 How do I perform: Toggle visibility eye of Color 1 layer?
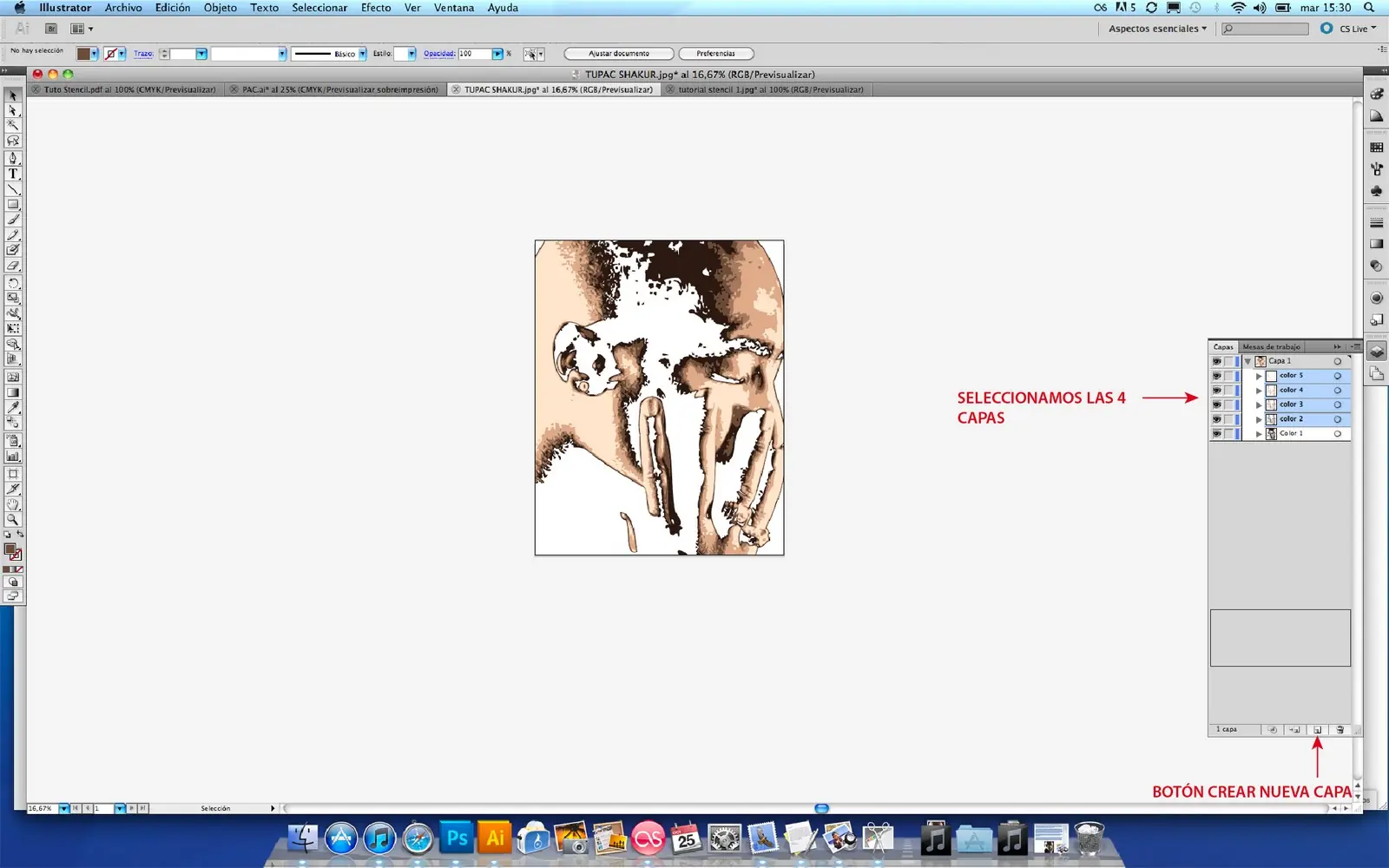(1216, 433)
